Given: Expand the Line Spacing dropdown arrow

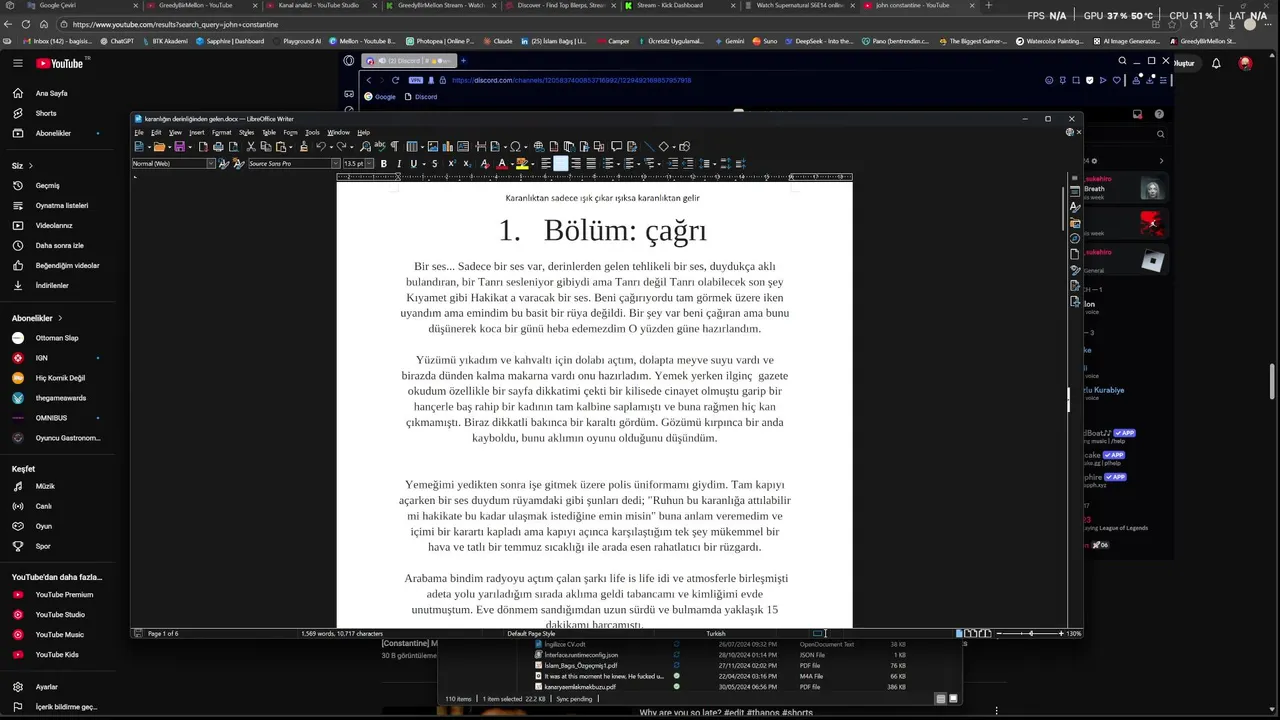Looking at the screenshot, I should [x=714, y=163].
